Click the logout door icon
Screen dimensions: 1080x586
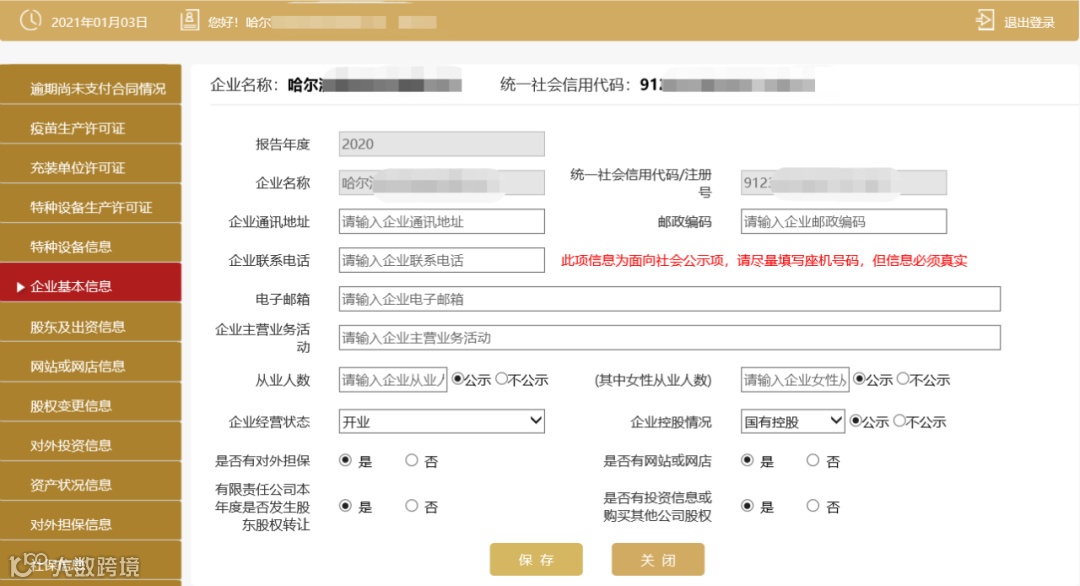click(x=985, y=20)
